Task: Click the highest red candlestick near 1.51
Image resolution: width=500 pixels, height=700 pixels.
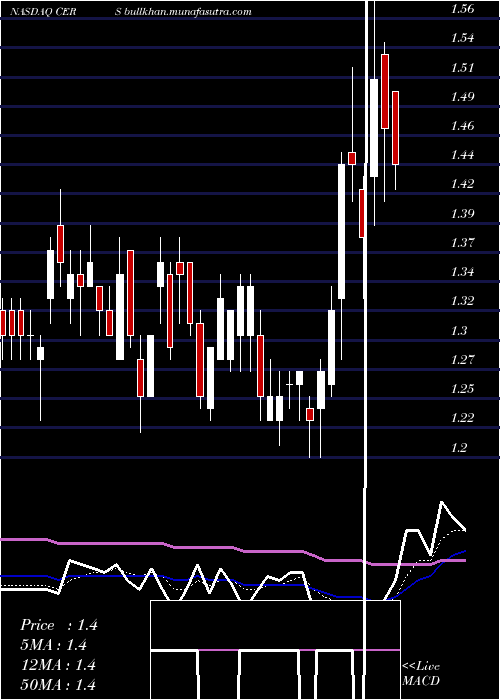Action: [x=385, y=91]
